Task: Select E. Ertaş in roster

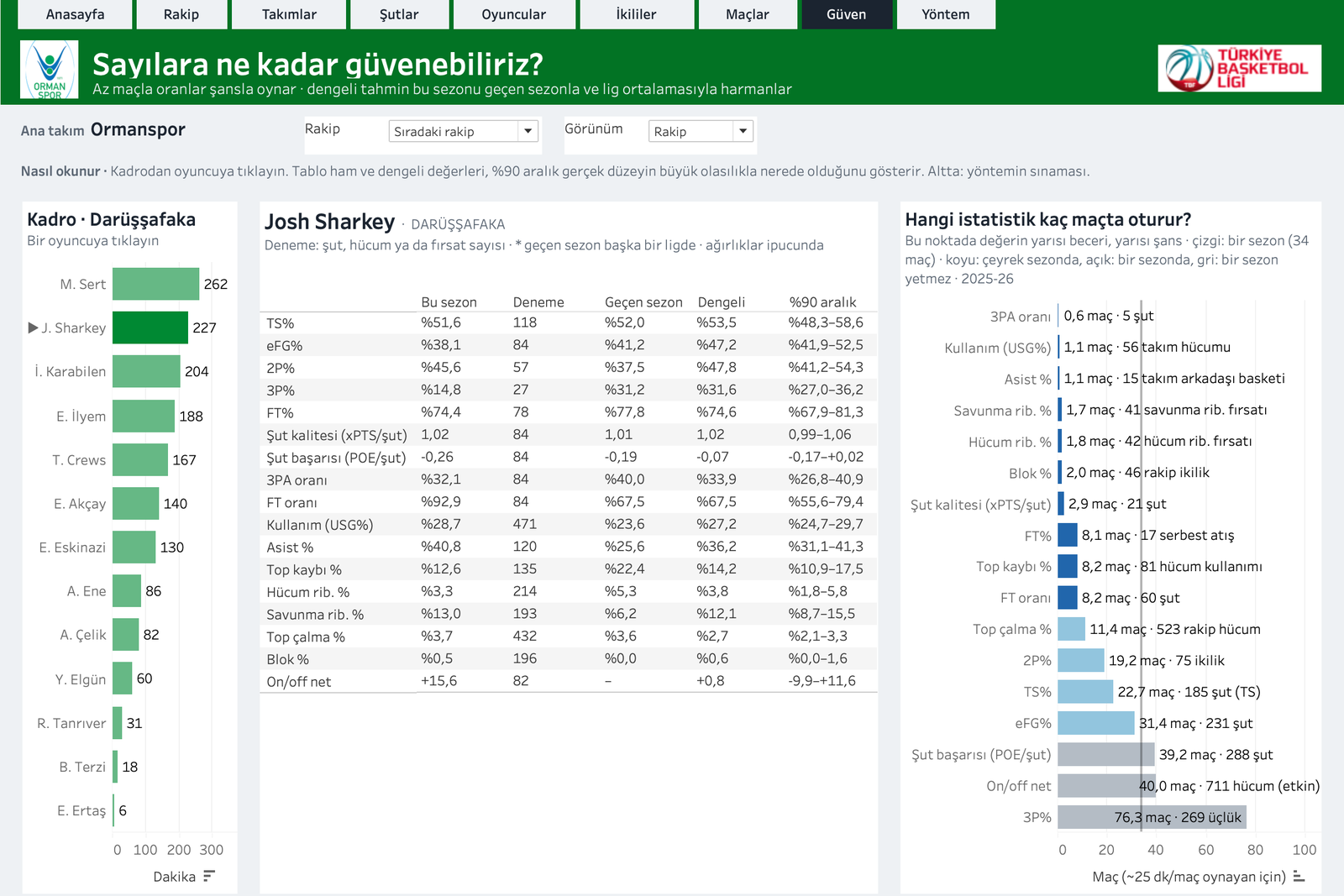Action: tap(113, 810)
